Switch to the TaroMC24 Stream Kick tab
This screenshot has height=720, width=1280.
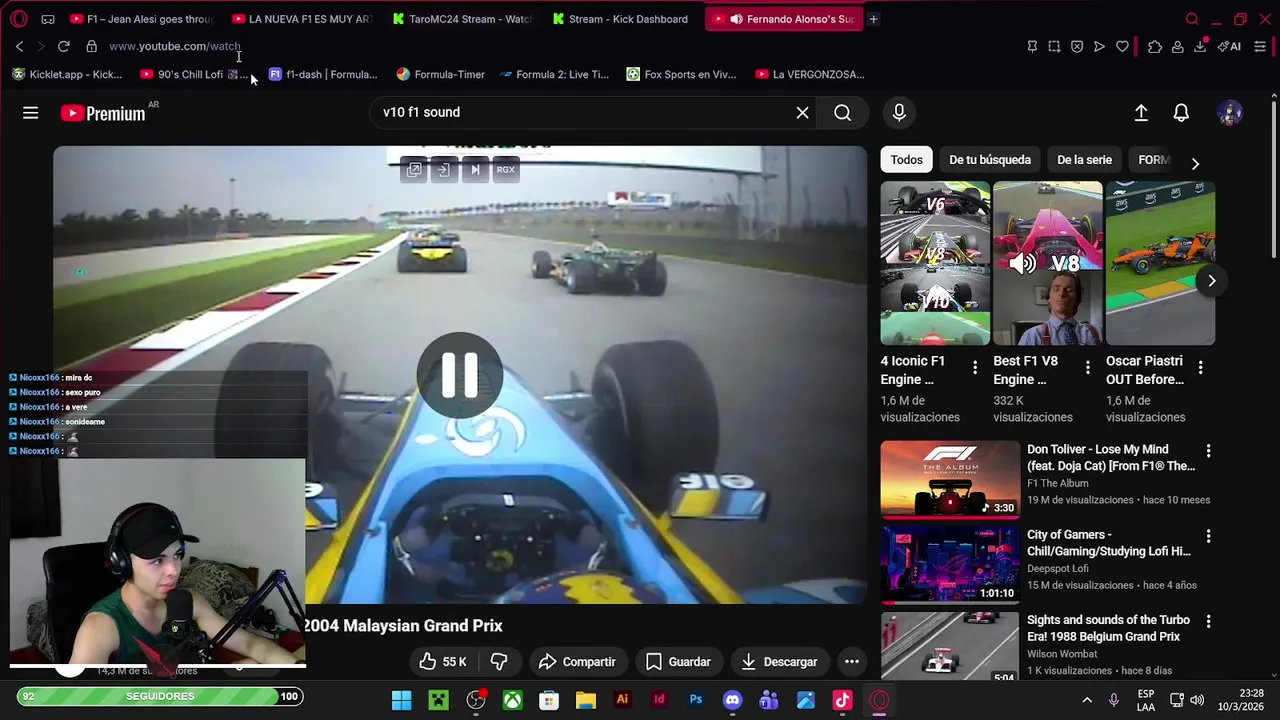pyautogui.click(x=462, y=19)
